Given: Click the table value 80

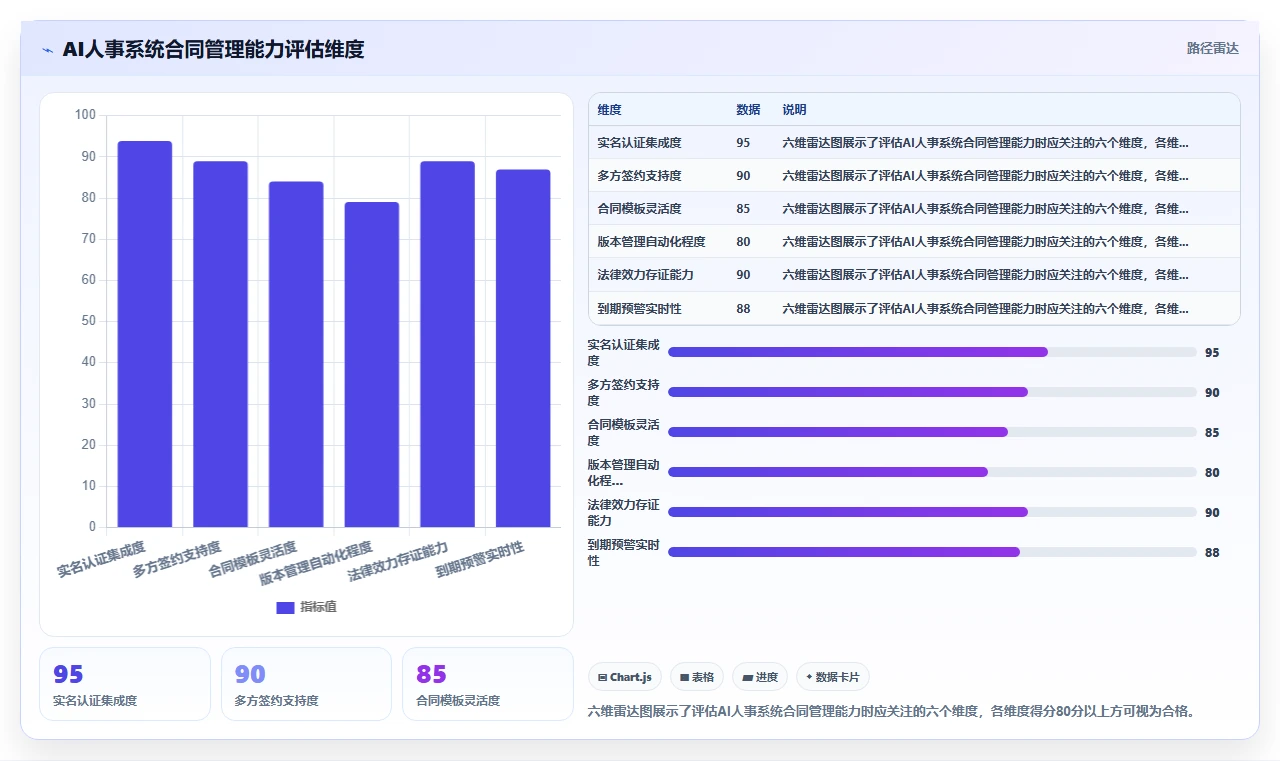Looking at the screenshot, I should pyautogui.click(x=743, y=242).
